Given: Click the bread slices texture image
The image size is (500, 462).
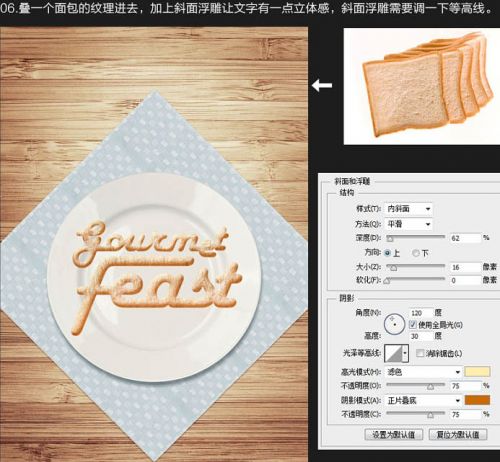Looking at the screenshot, I should (422, 86).
